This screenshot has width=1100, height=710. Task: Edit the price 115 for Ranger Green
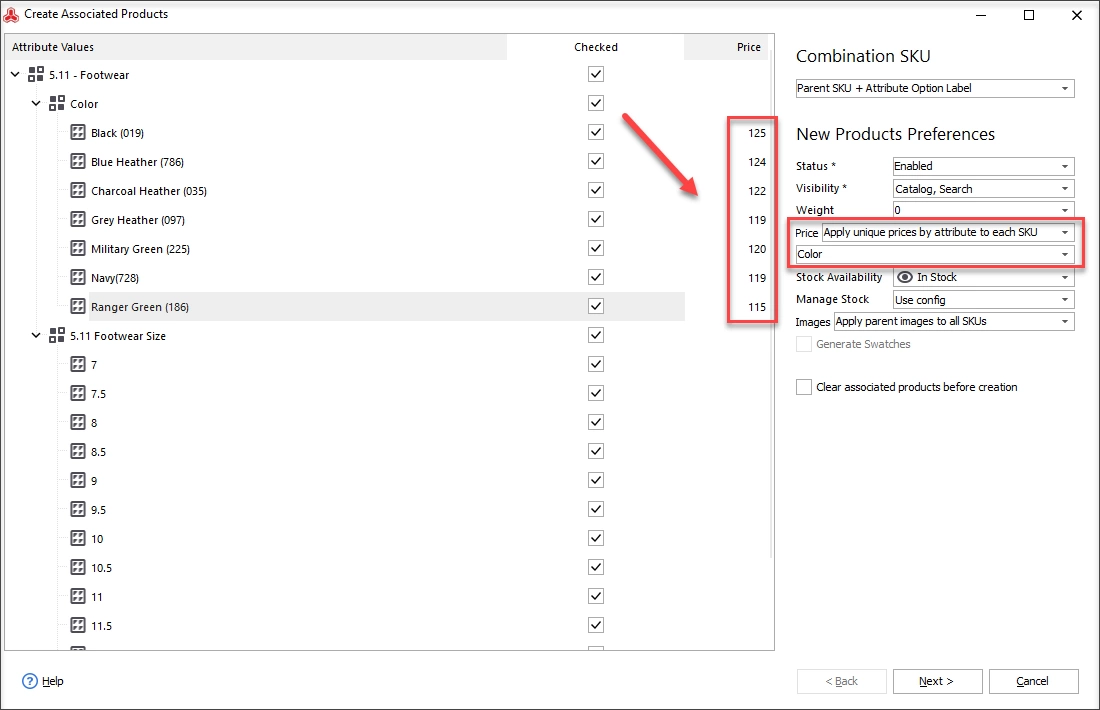point(757,307)
